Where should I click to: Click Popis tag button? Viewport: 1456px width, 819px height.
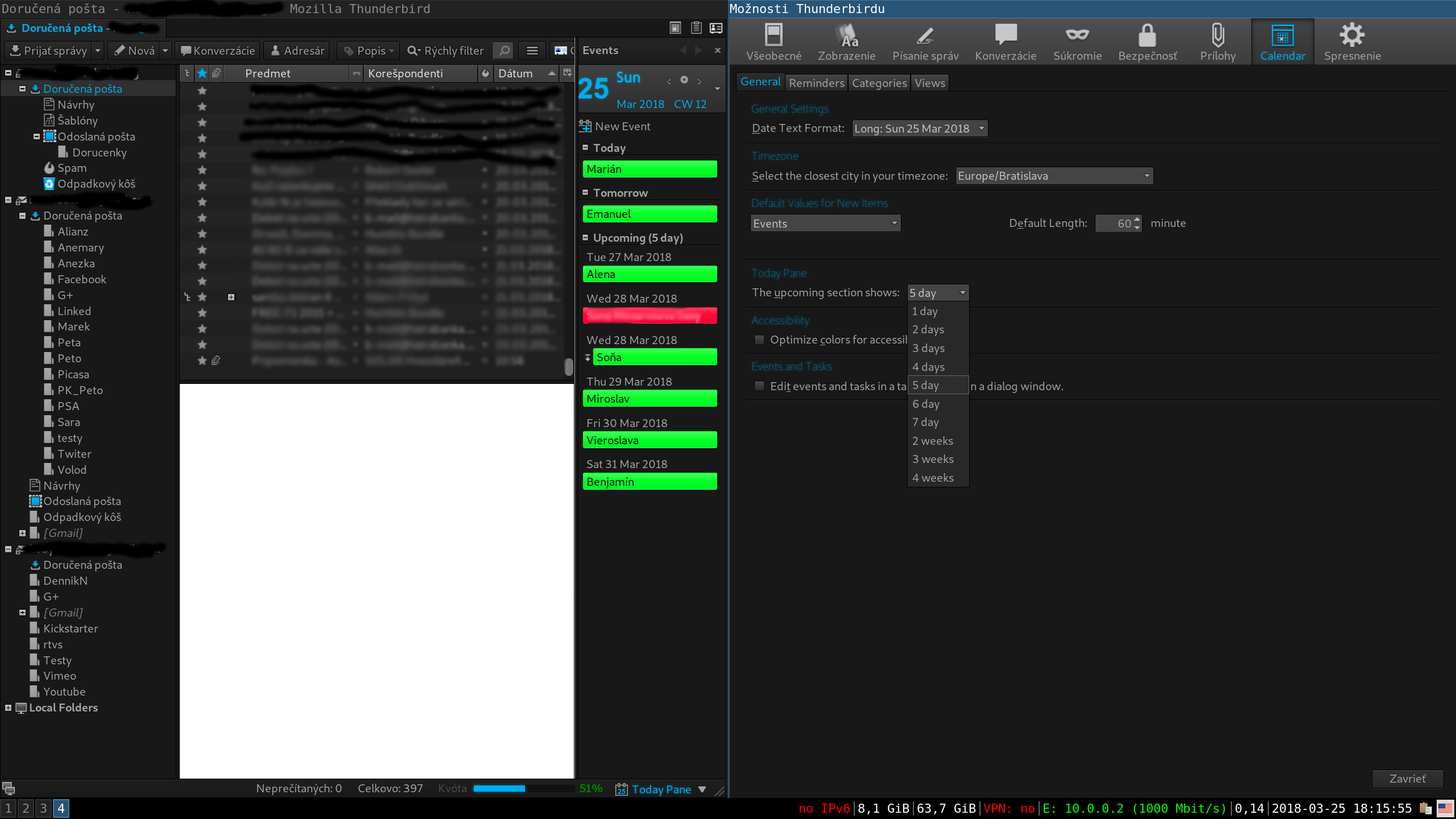369,51
